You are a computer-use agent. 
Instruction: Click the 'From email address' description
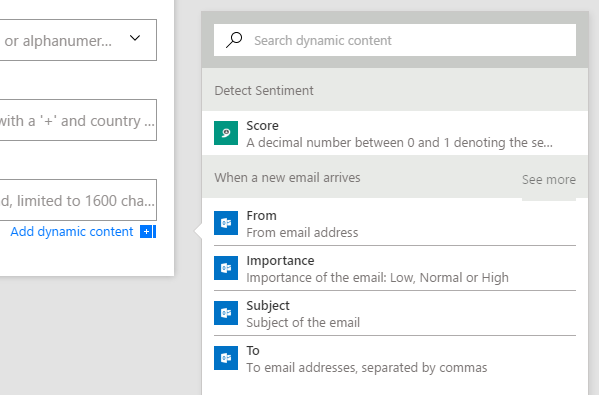coord(302,233)
